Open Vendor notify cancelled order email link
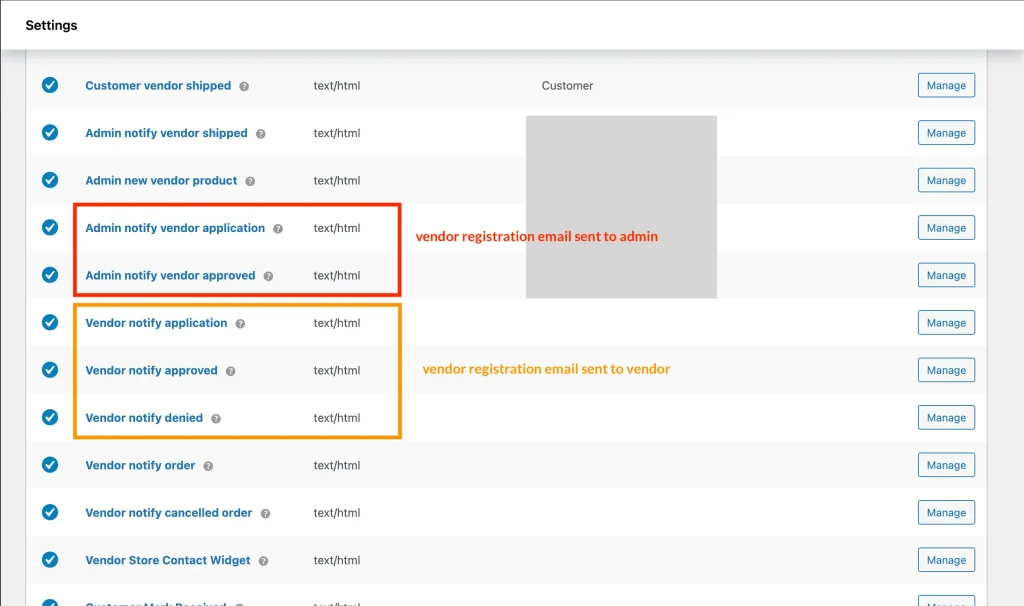This screenshot has height=606, width=1024. point(168,513)
